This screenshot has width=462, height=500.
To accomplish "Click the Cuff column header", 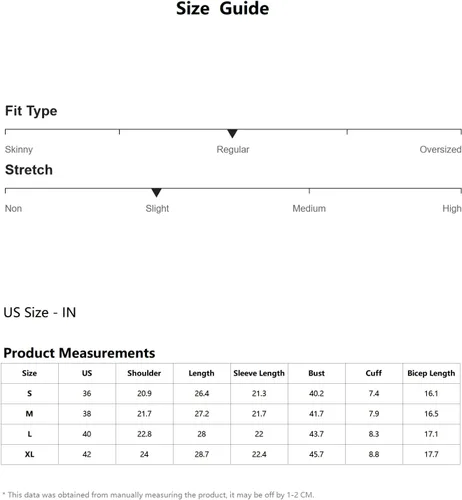I will pyautogui.click(x=374, y=373).
